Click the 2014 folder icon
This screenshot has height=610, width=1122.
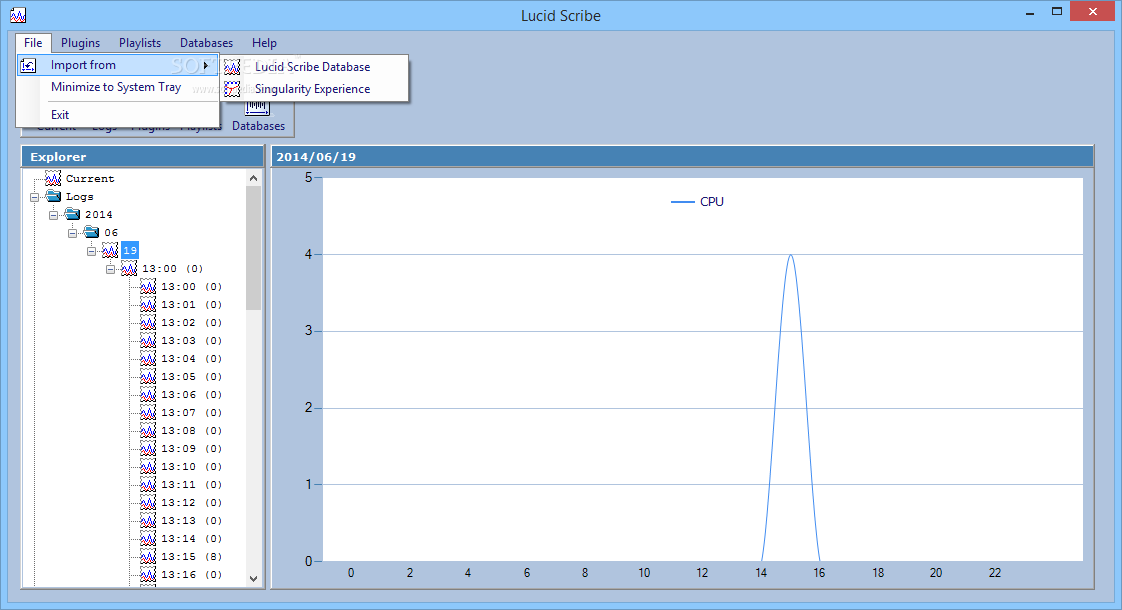pos(72,214)
